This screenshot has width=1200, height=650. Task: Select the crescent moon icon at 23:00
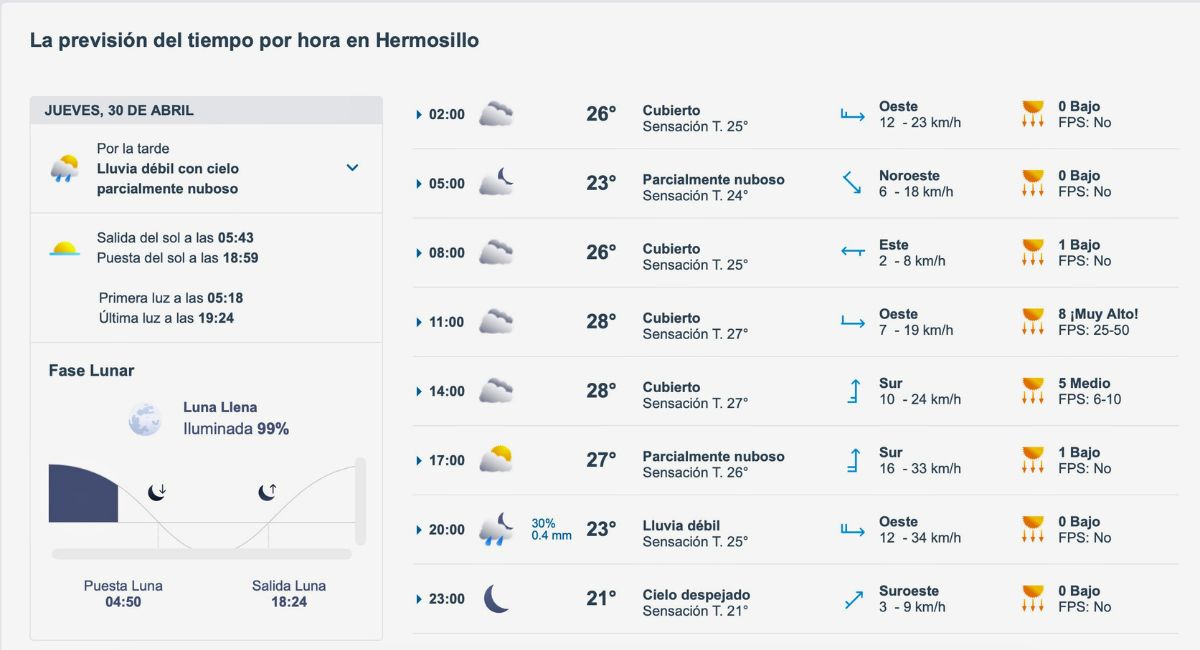495,597
